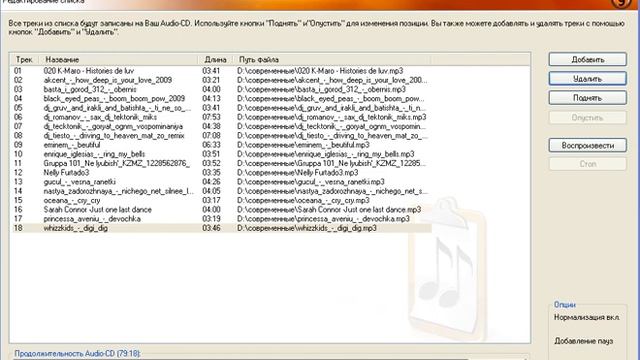Screen dimensions: 640x360
Task: Click the 07:53 duration cell
Action: [211, 117]
